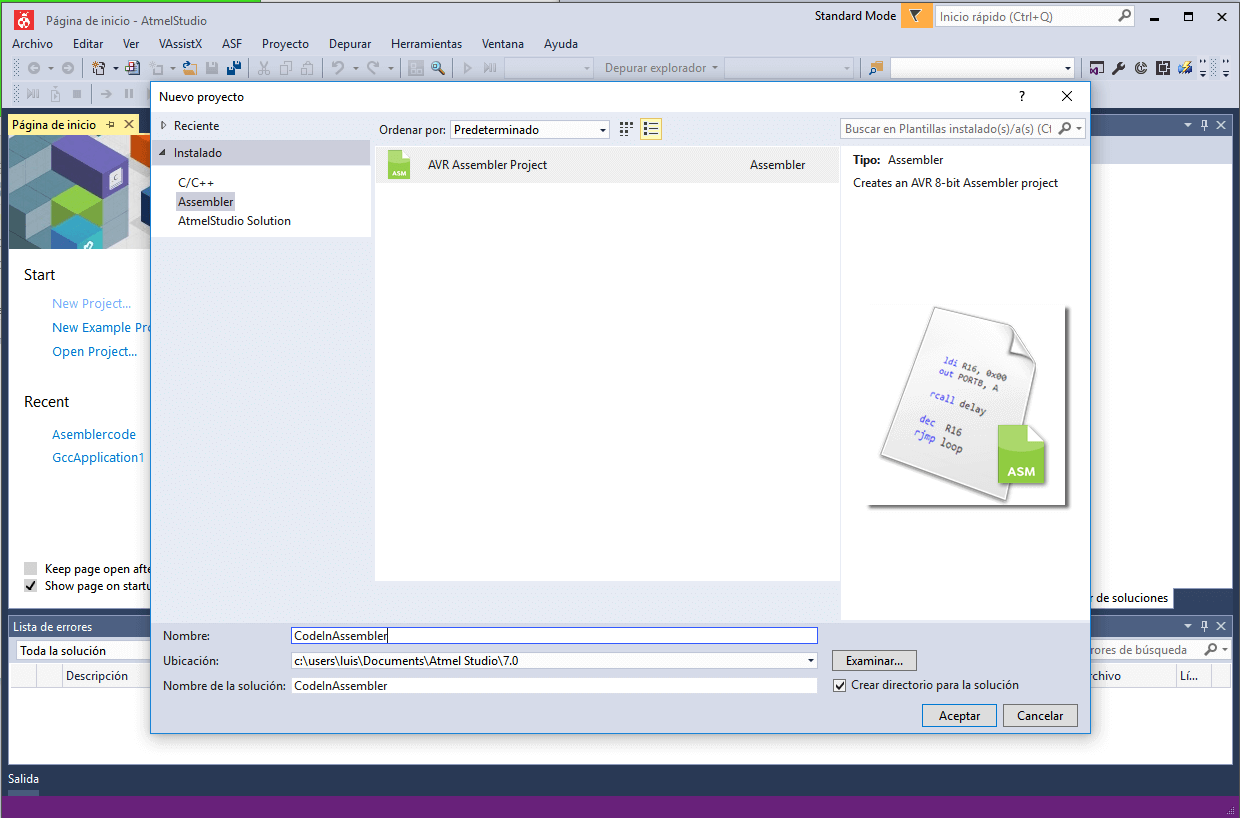
Task: Click the Nombre project name field
Action: click(554, 635)
